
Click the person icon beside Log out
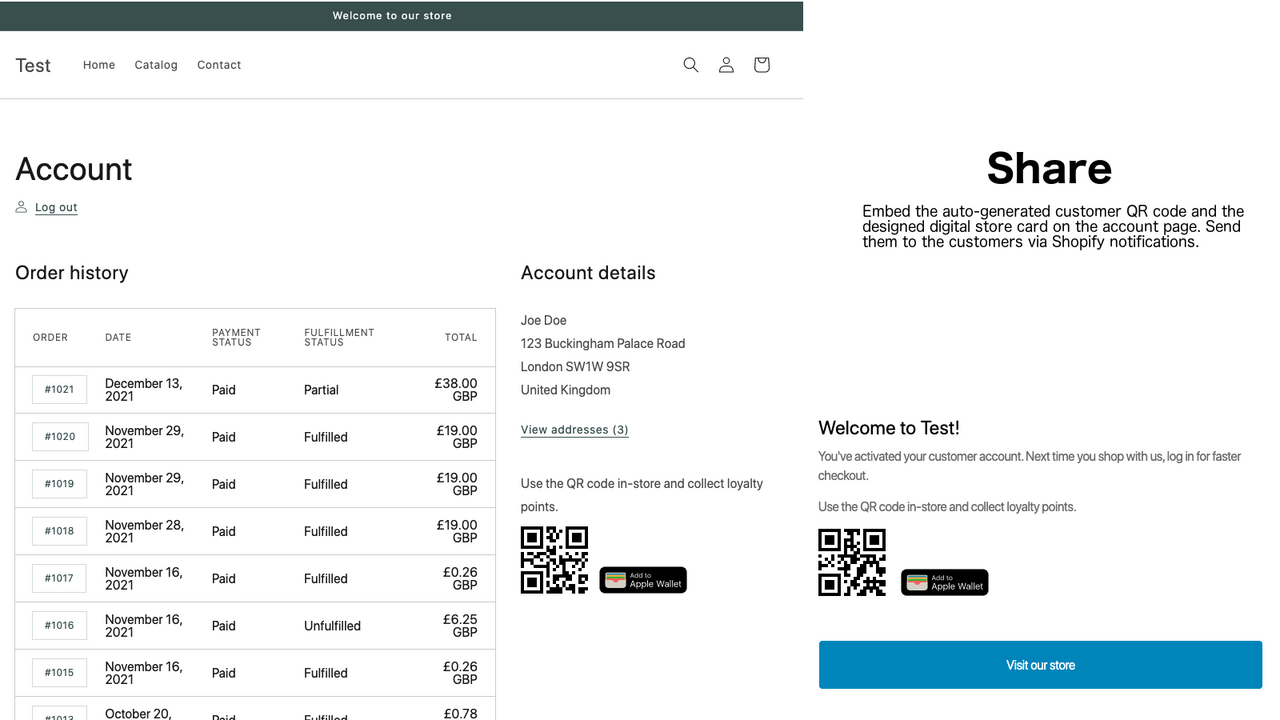point(21,206)
